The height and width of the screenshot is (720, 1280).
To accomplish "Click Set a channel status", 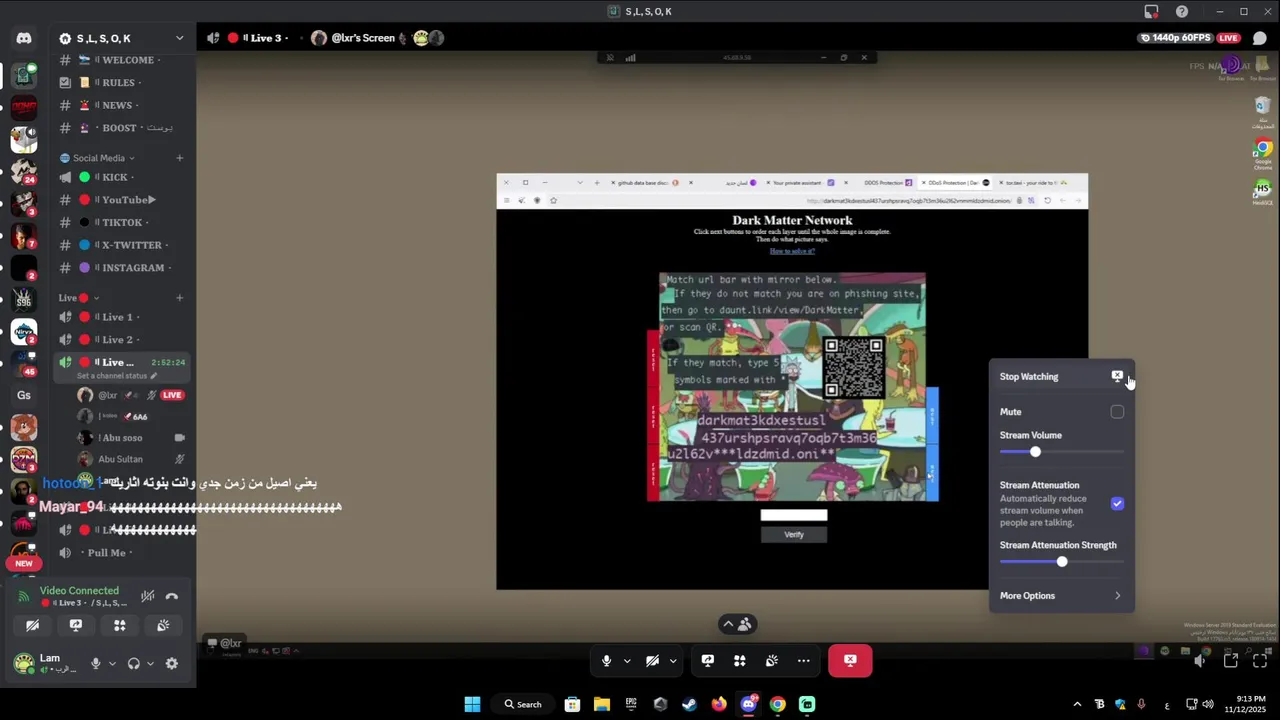I will pyautogui.click(x=117, y=376).
